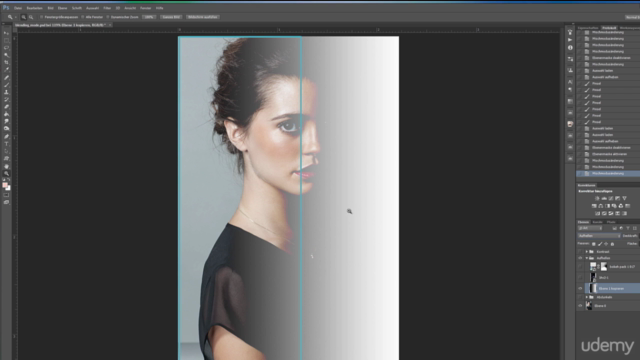The image size is (640, 360).
Task: Expand the Abdunkeln layer group
Action: pos(587,297)
